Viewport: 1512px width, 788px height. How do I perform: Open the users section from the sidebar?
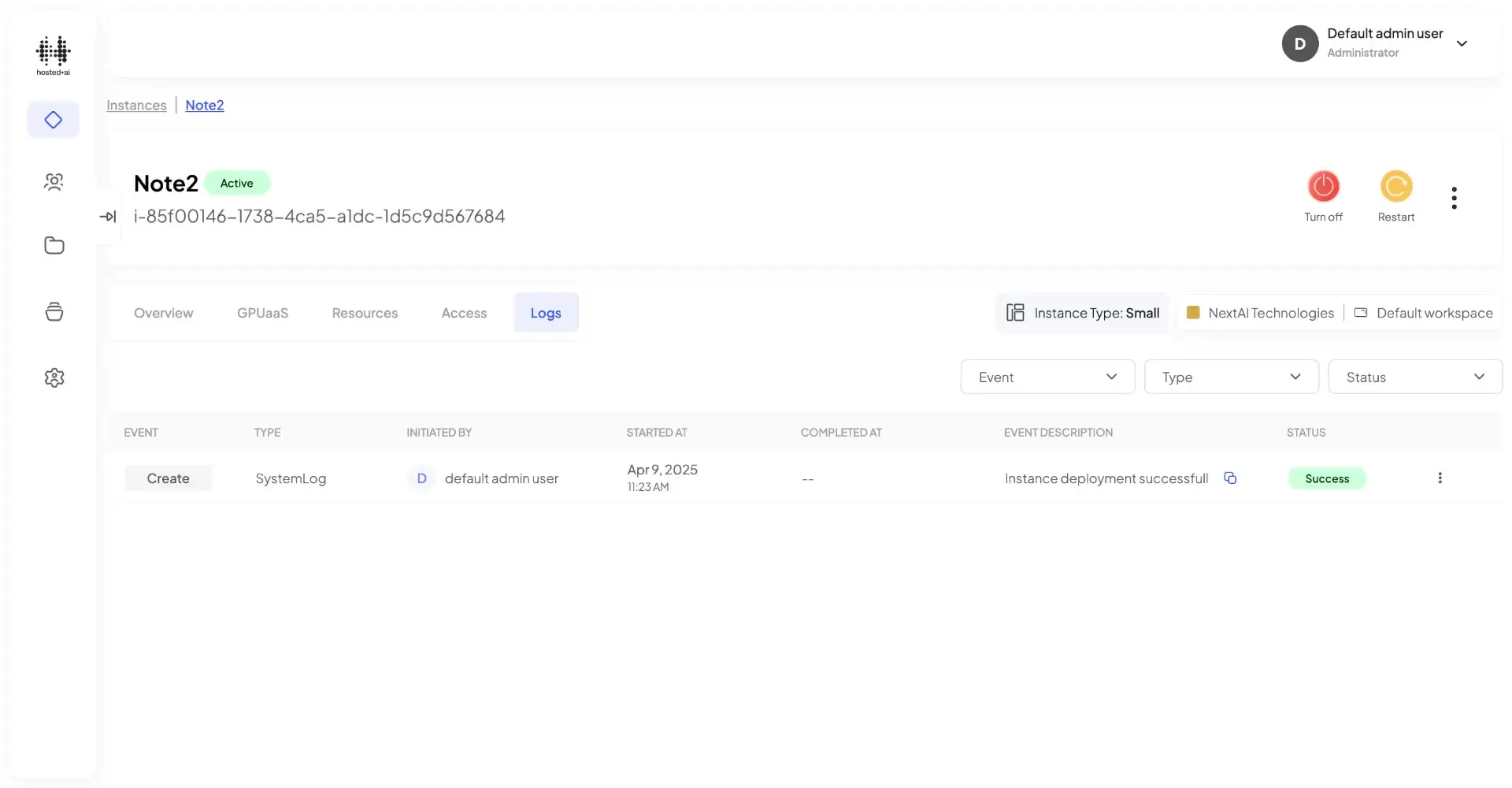click(53, 182)
